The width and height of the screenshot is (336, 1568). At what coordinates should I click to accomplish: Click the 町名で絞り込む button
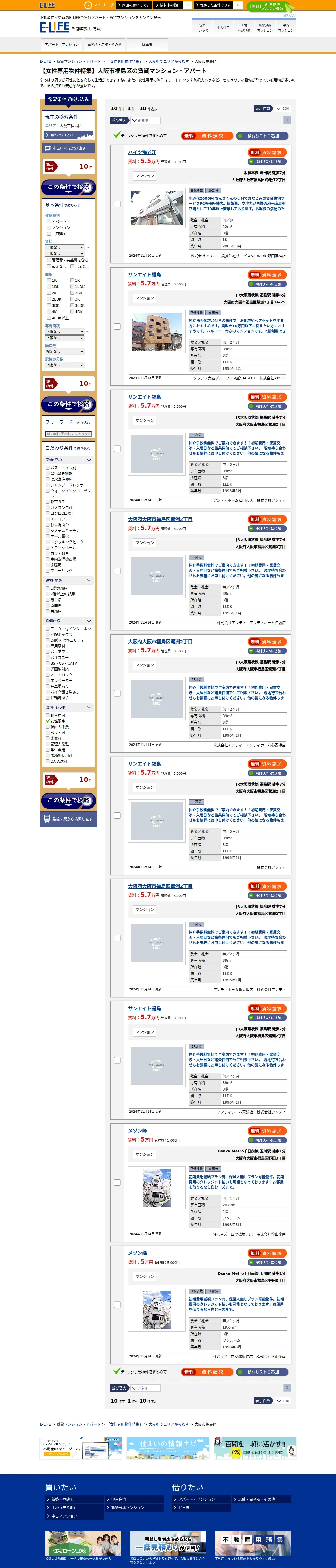point(68,135)
